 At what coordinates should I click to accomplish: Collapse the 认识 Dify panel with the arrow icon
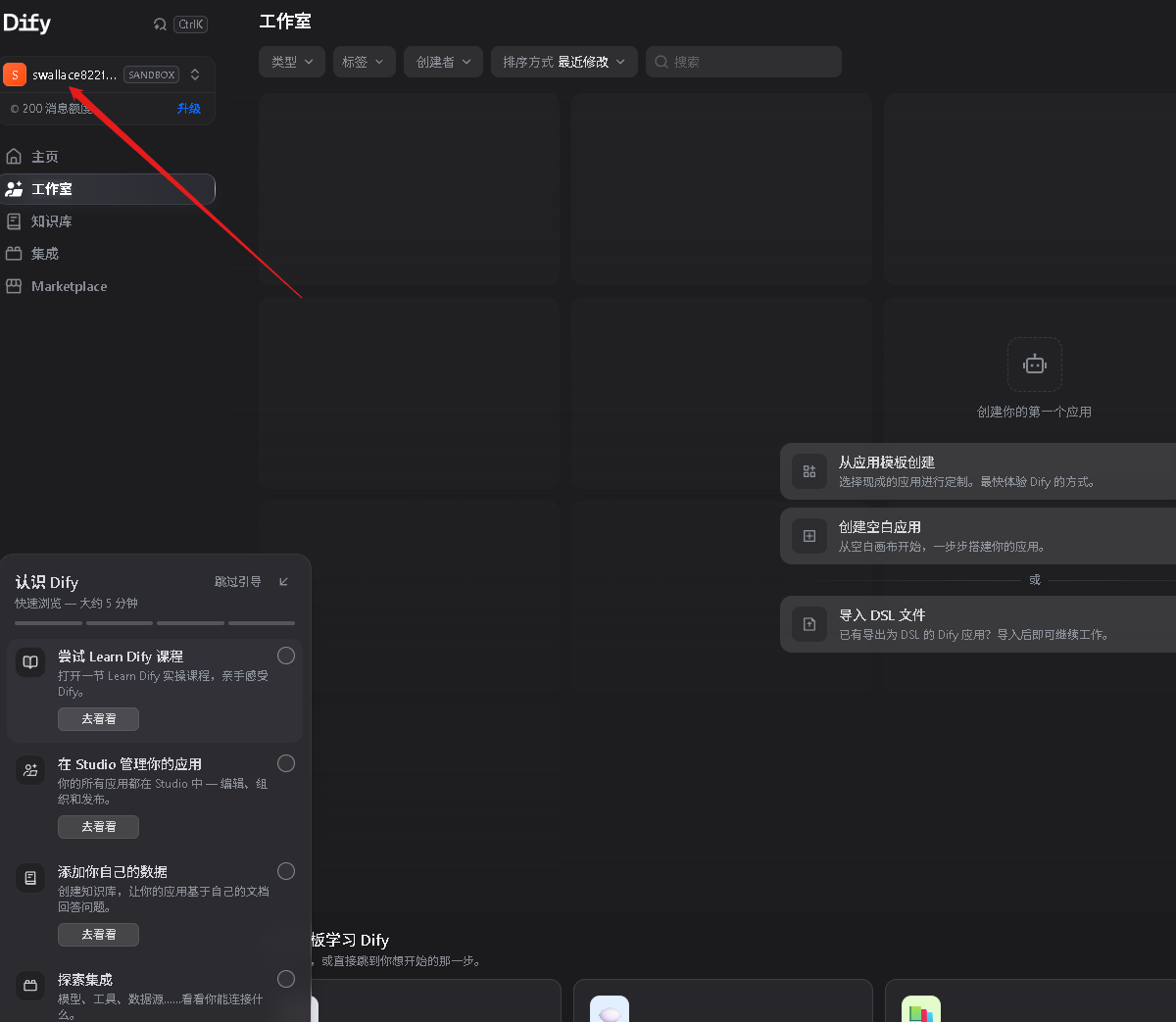[283, 582]
